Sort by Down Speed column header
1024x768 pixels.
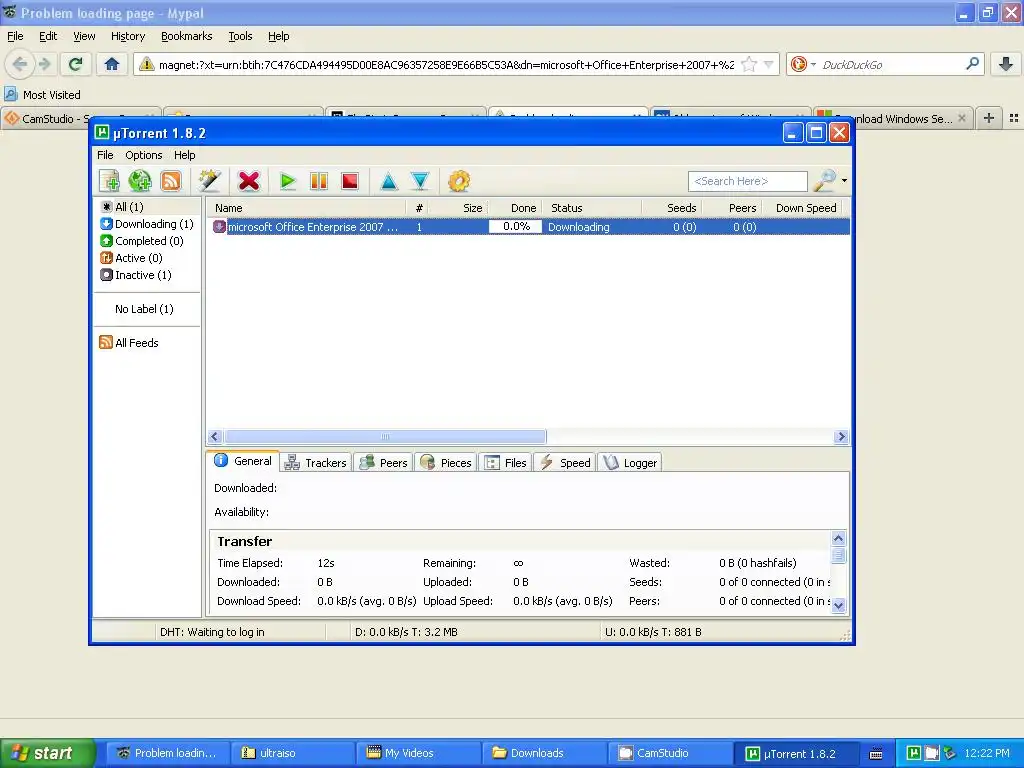[x=803, y=208]
